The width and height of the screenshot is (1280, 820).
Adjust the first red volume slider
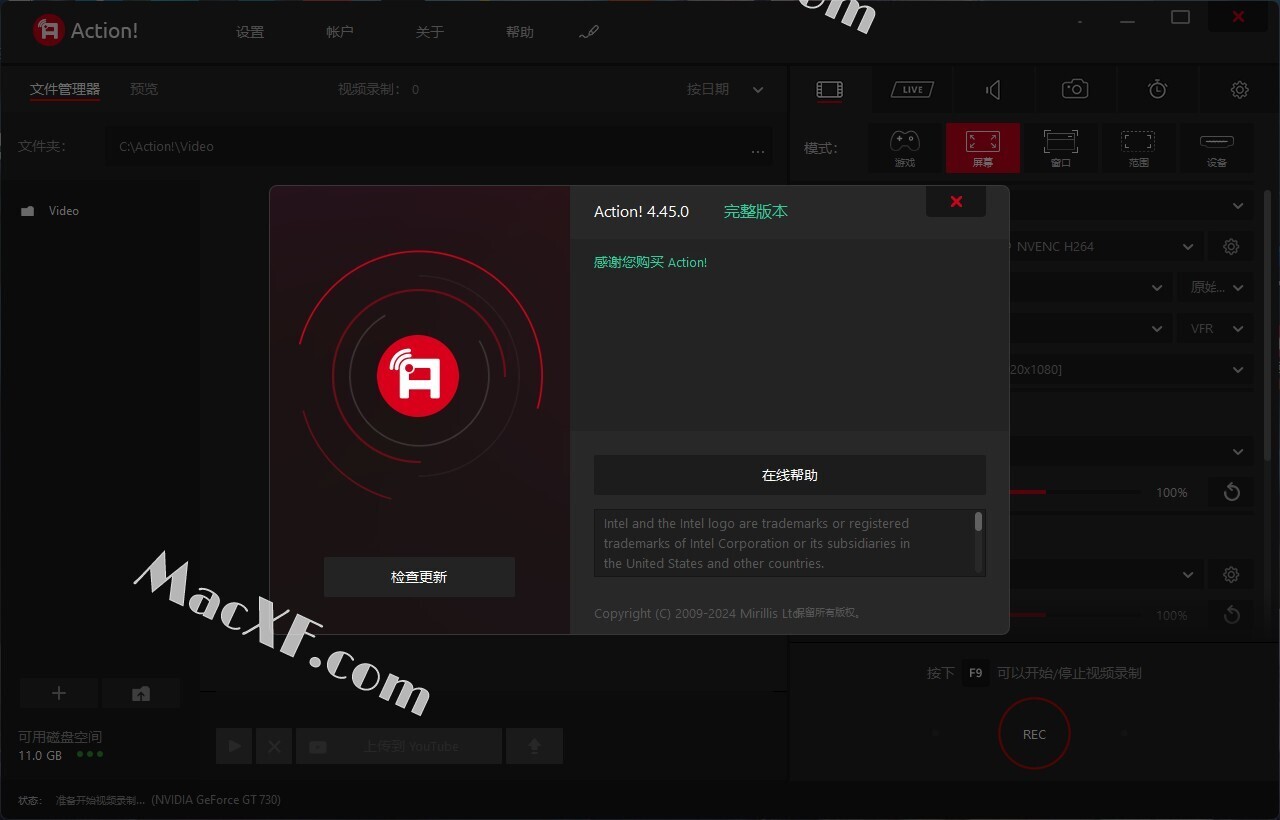pos(1073,492)
